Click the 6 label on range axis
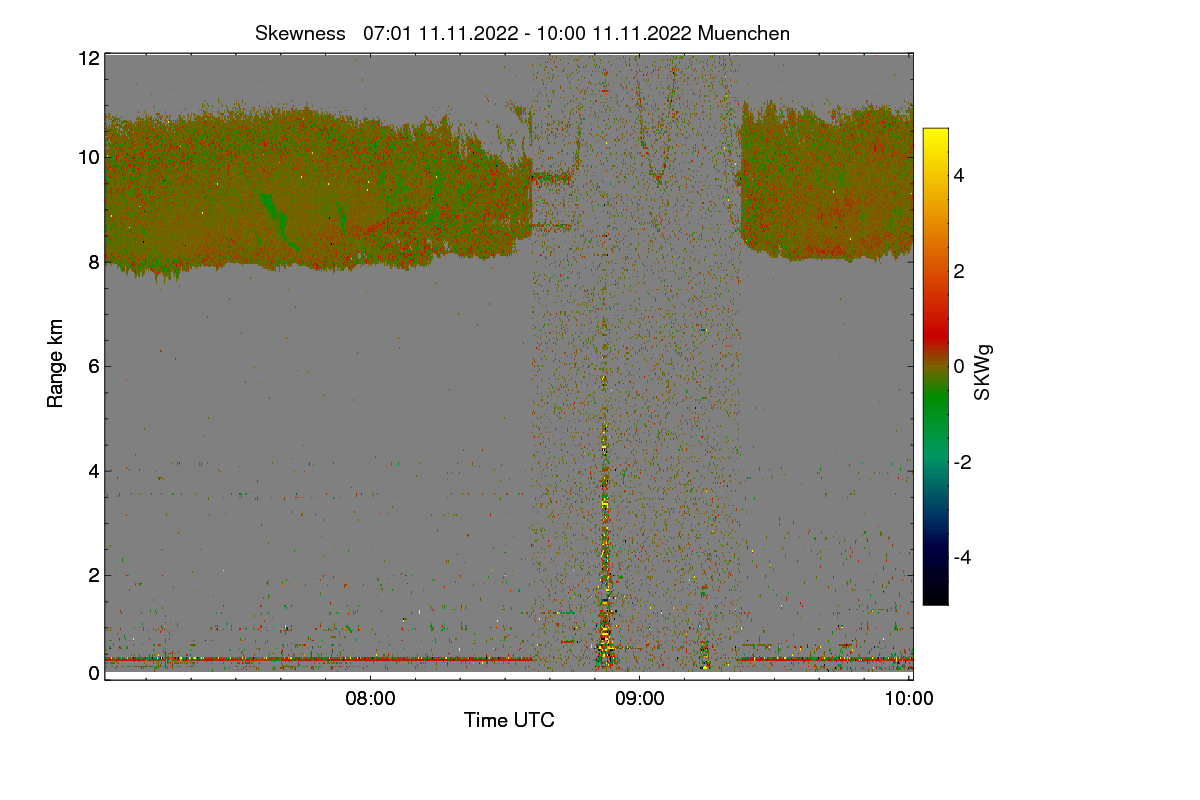Viewport: 1200px width, 800px height. coord(93,366)
